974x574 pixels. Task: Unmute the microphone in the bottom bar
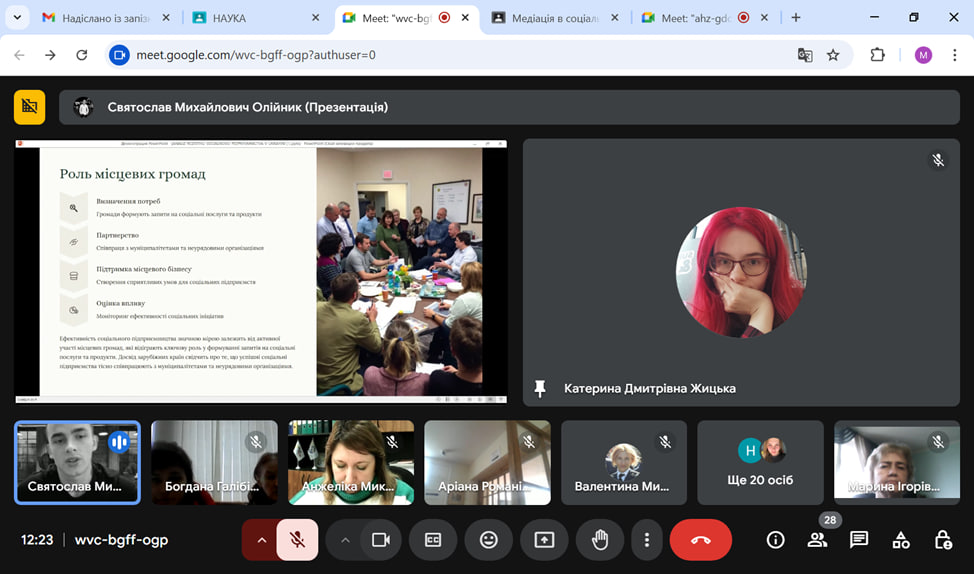[297, 540]
